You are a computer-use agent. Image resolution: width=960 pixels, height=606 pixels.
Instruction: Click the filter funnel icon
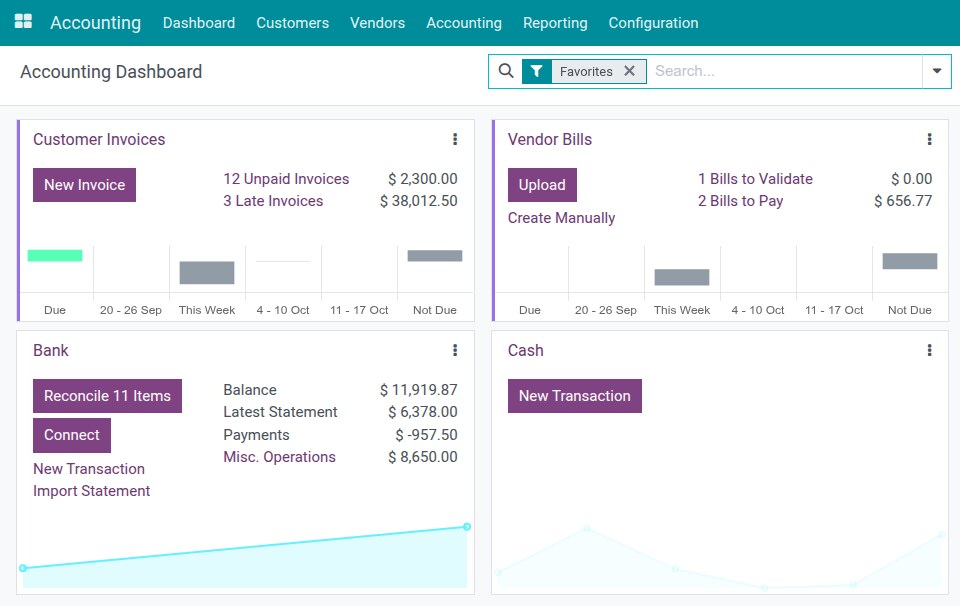point(536,72)
